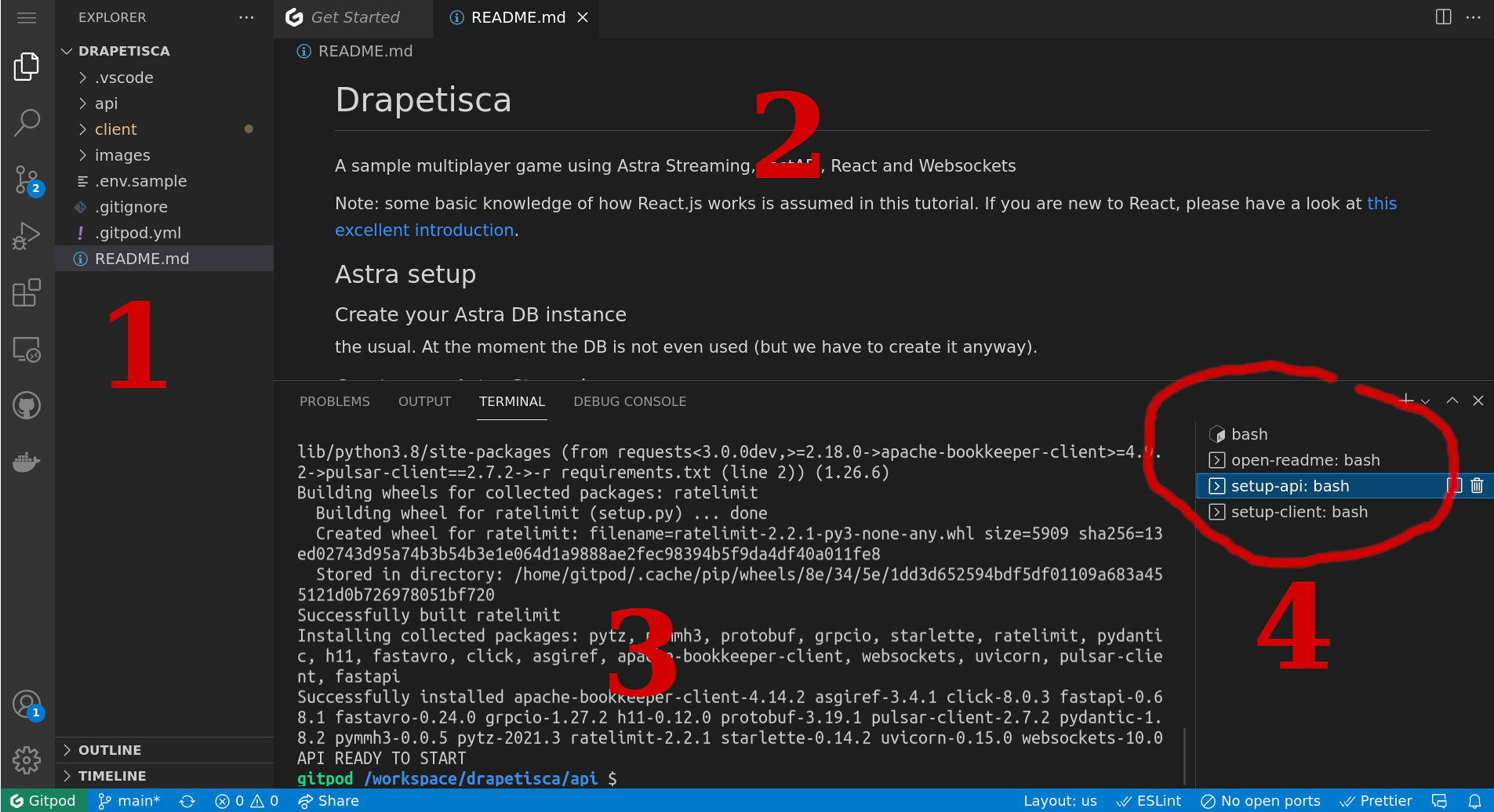1494x812 pixels.
Task: Click the terminal scrollbar
Action: pos(1185,756)
